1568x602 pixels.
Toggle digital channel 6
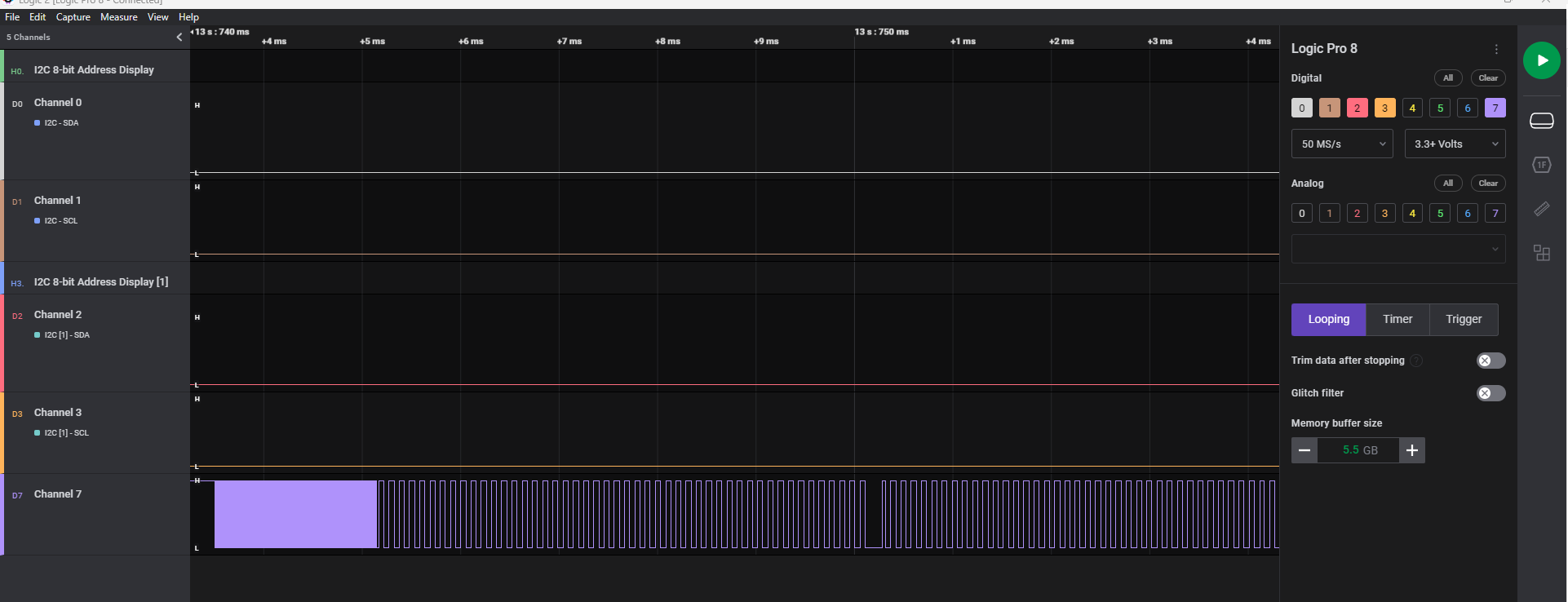[1468, 108]
